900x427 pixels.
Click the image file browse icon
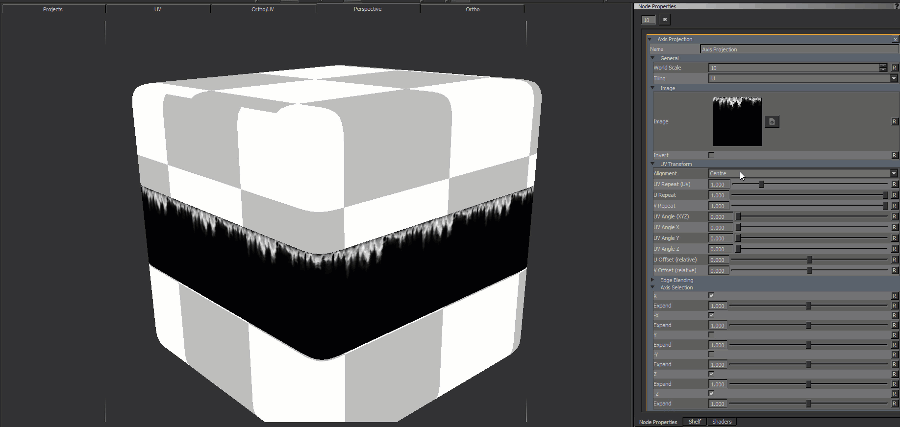coord(772,121)
